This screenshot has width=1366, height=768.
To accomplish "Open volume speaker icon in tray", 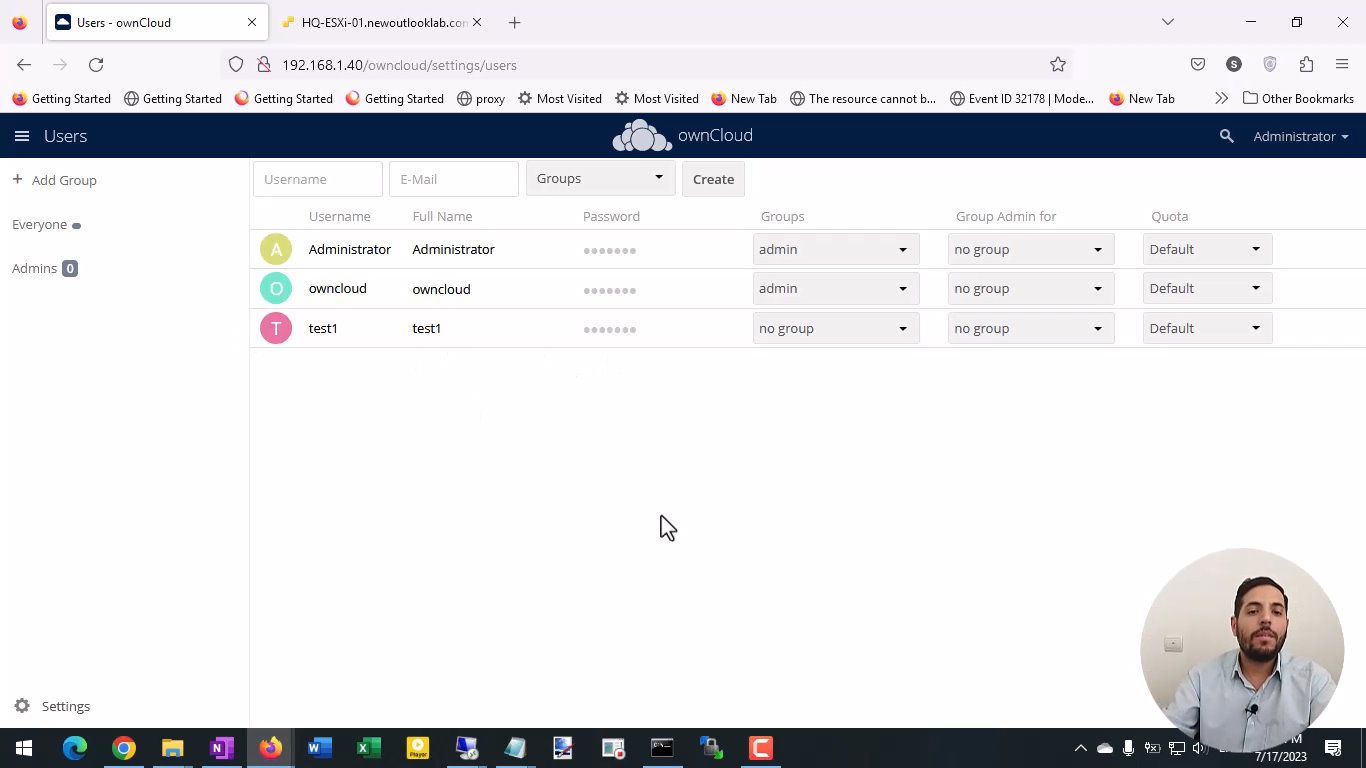I will (1200, 748).
